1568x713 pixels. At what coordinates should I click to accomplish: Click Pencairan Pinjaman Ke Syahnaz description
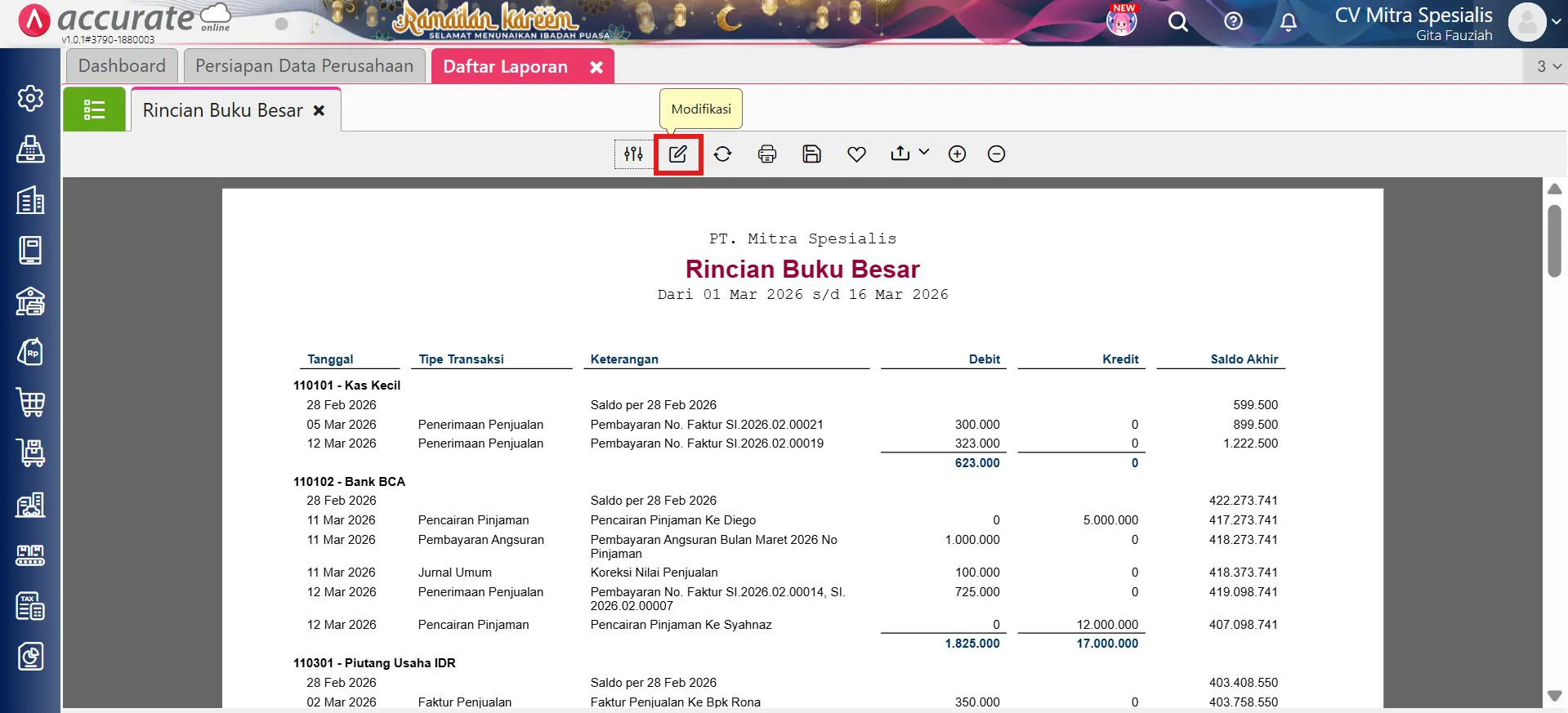point(681,625)
